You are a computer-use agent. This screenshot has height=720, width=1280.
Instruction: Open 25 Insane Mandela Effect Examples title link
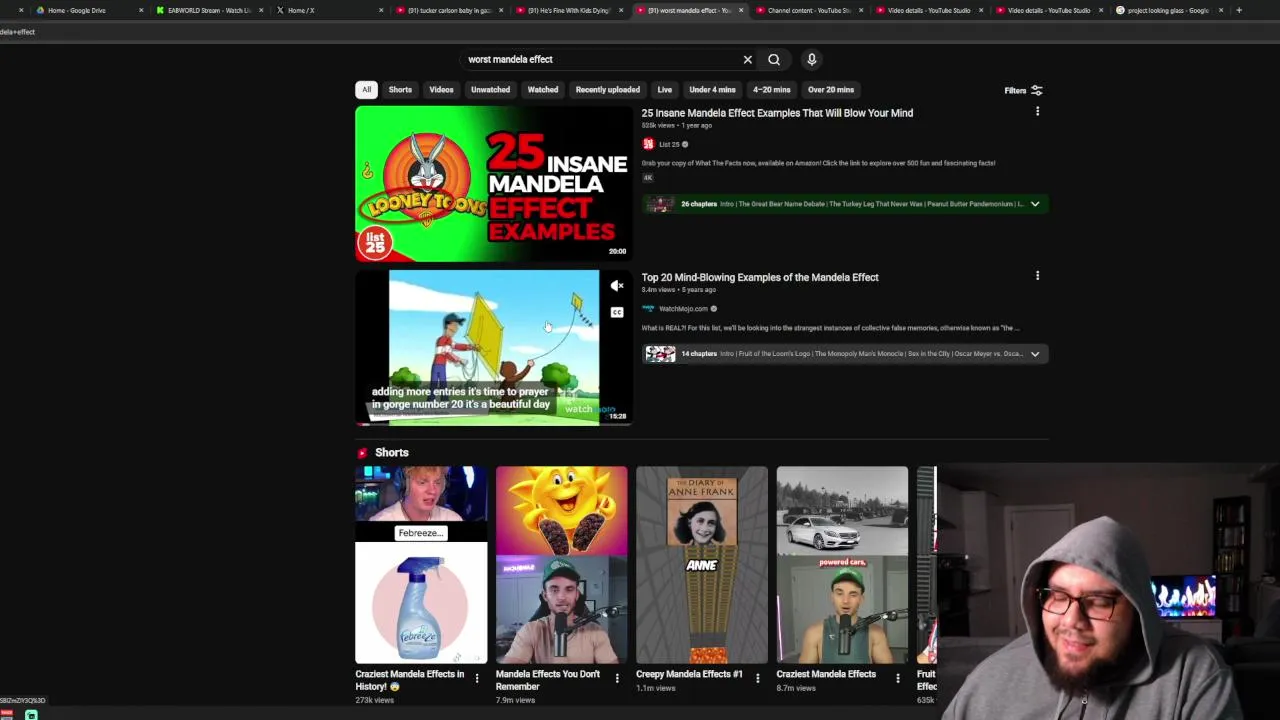[x=777, y=113]
